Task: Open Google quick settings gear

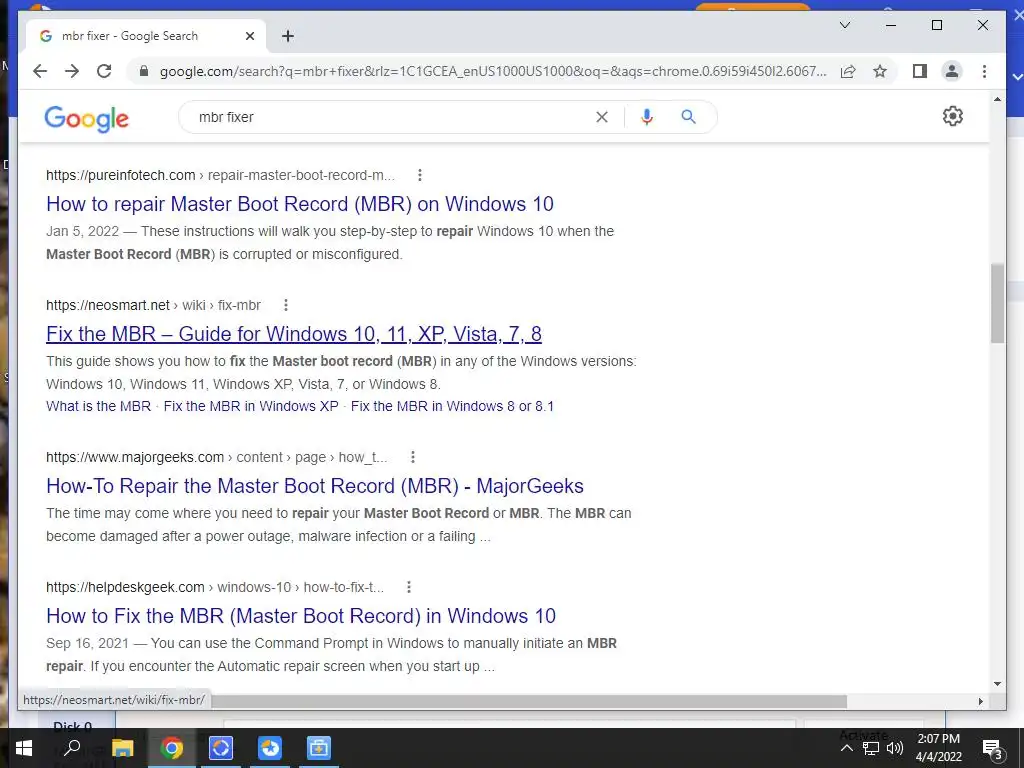Action: [x=953, y=116]
